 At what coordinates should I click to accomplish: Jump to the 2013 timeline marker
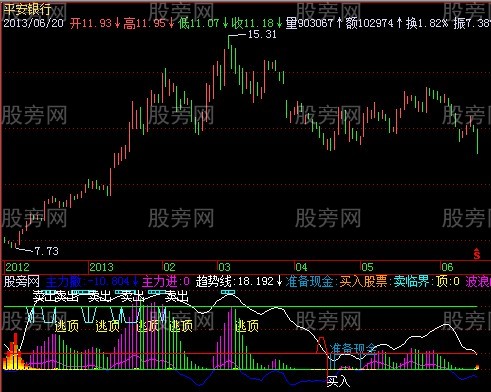point(101,267)
